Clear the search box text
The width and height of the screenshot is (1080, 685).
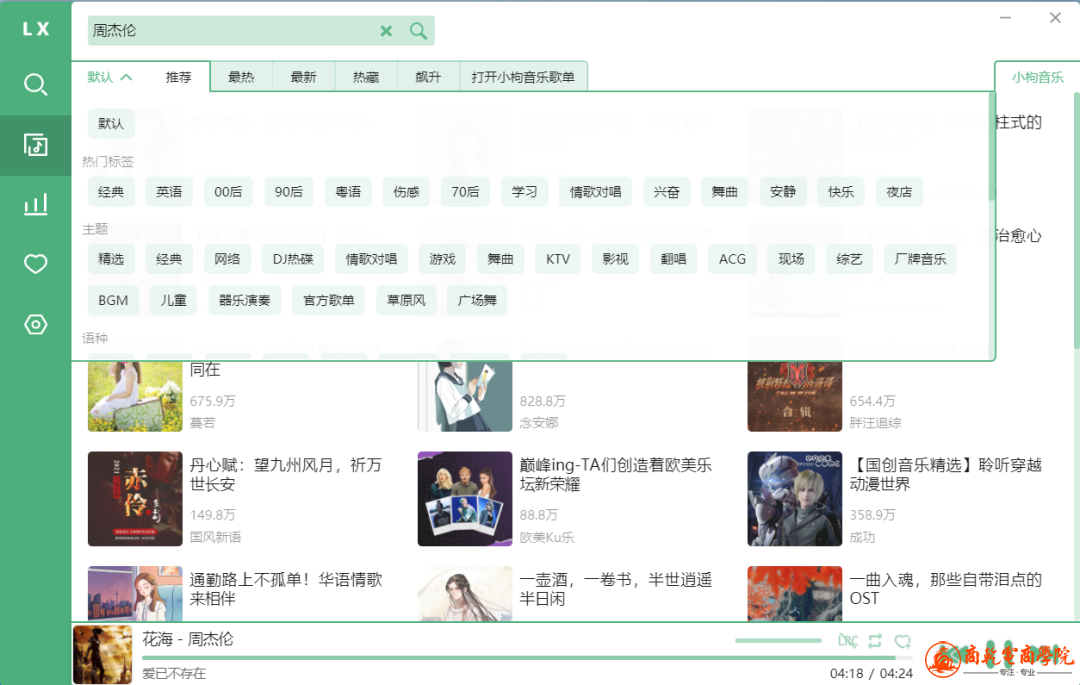pos(386,31)
